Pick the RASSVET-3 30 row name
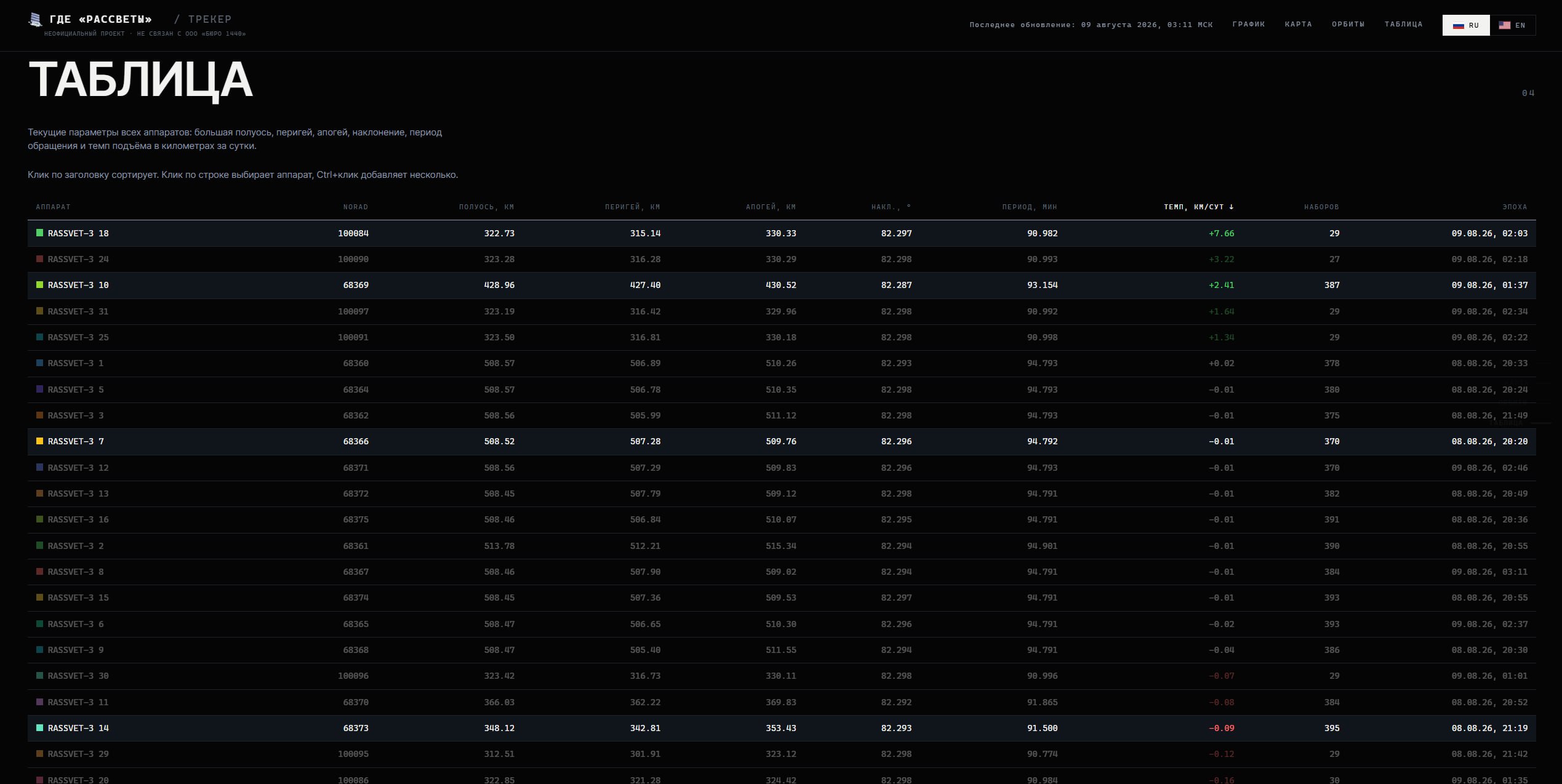The image size is (1562, 784). point(78,676)
